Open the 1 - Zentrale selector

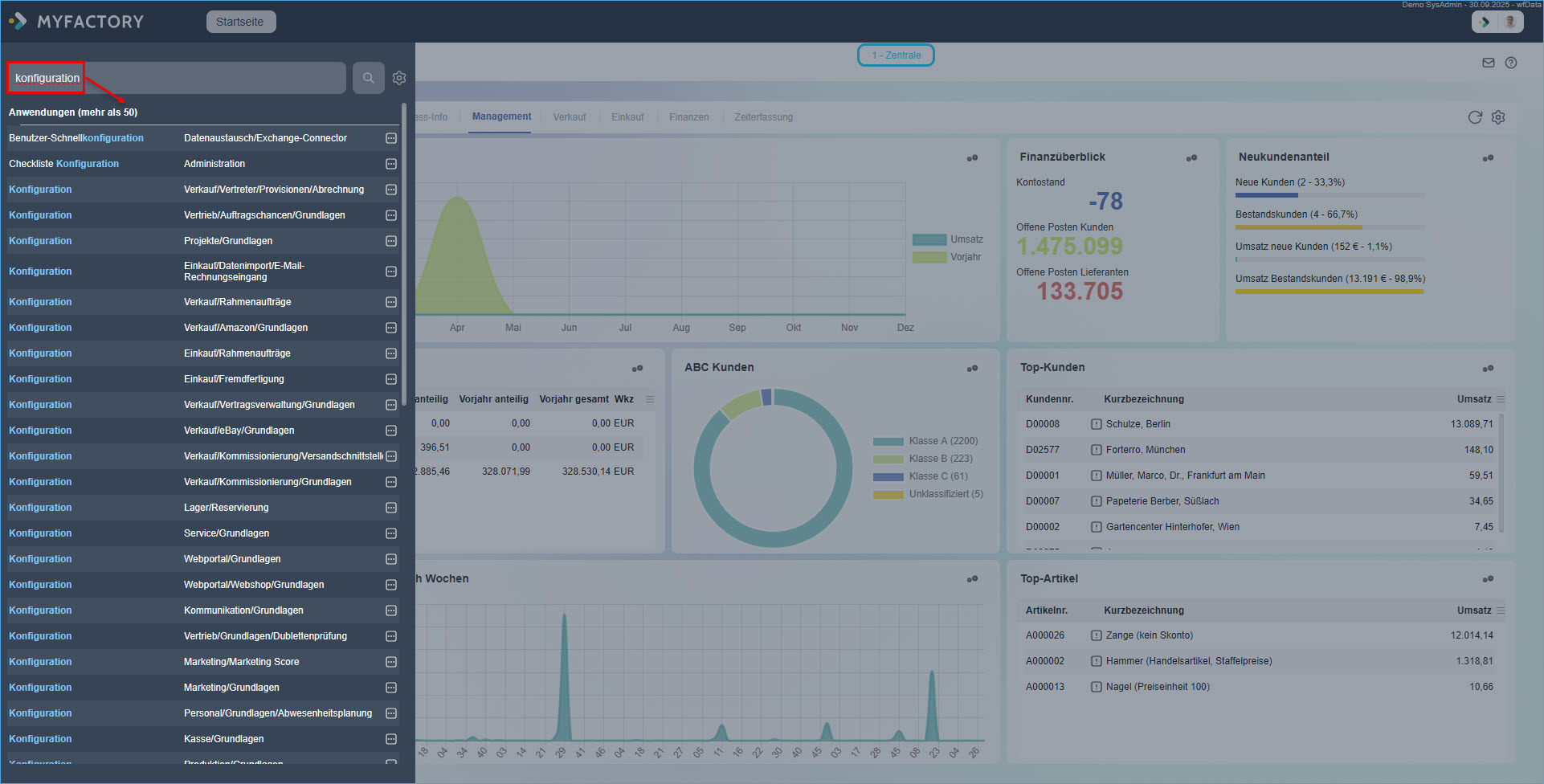click(x=896, y=55)
